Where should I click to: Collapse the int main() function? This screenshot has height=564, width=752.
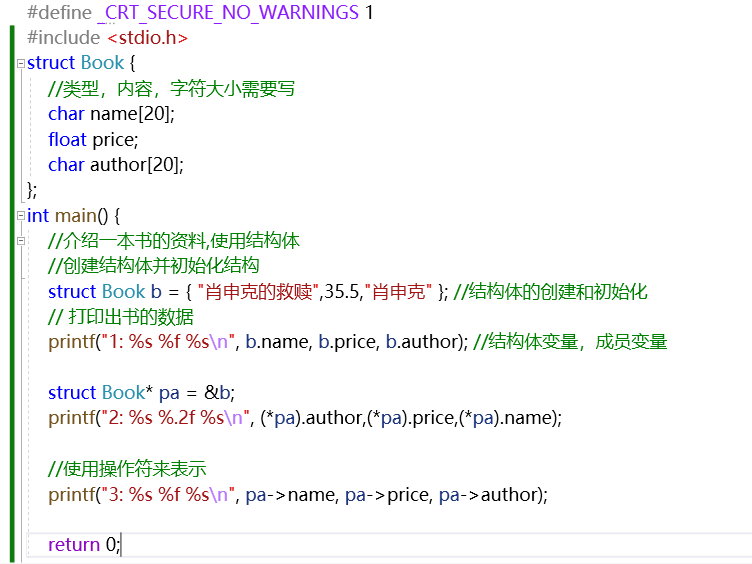click(21, 216)
